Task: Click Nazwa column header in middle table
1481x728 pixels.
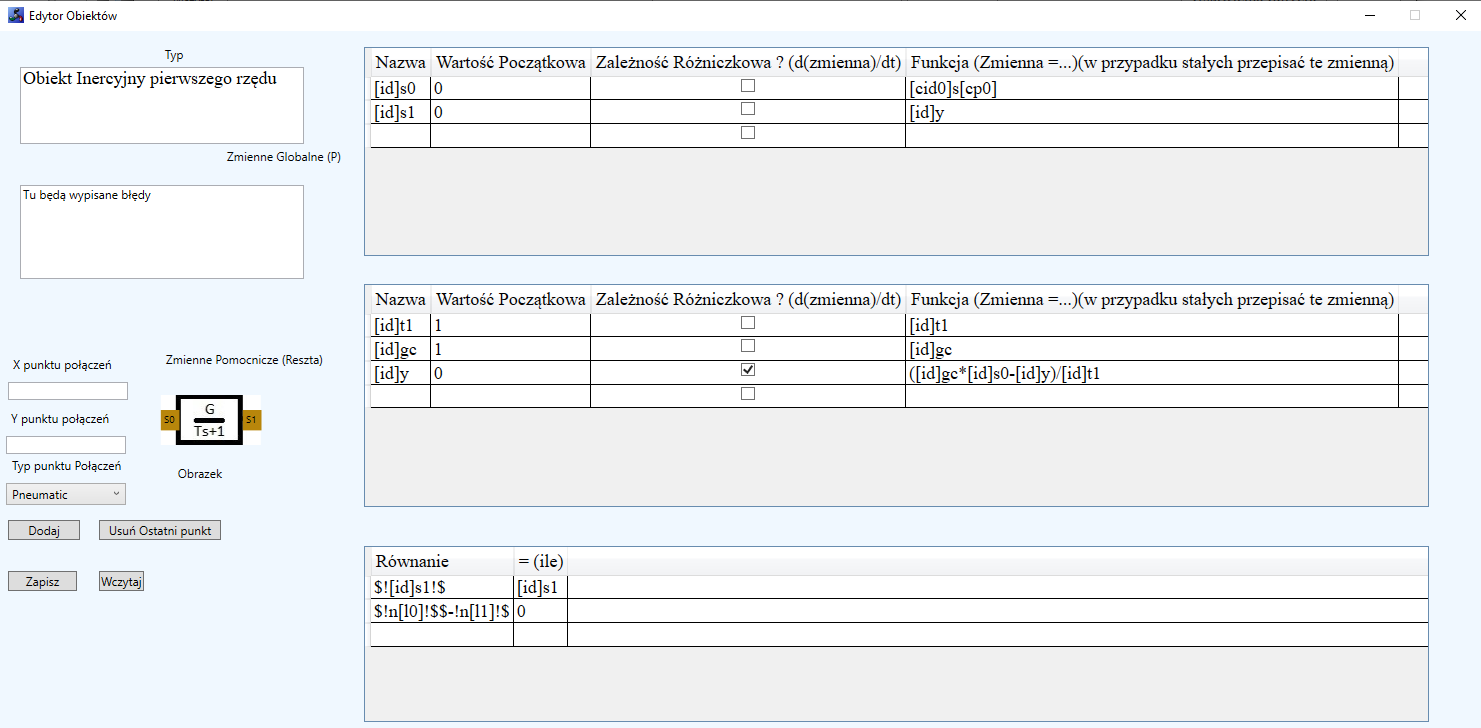Action: pos(400,300)
